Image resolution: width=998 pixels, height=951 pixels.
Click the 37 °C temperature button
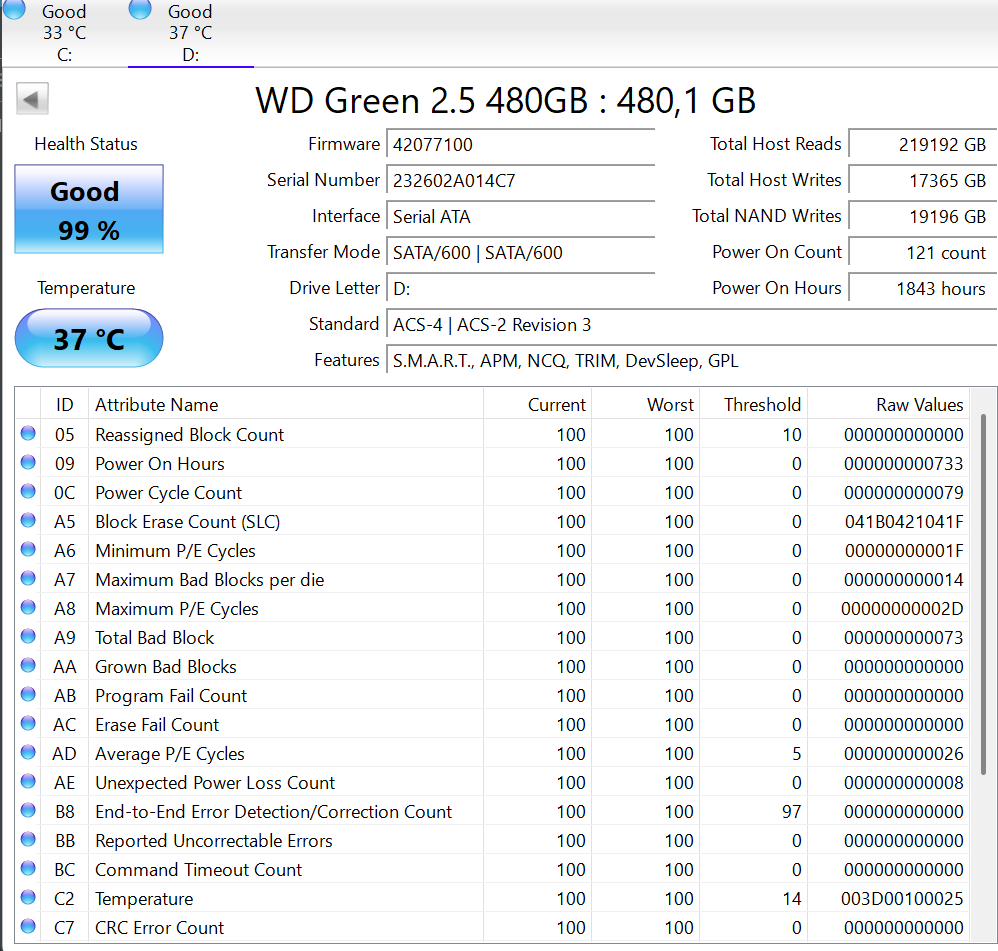[88, 339]
